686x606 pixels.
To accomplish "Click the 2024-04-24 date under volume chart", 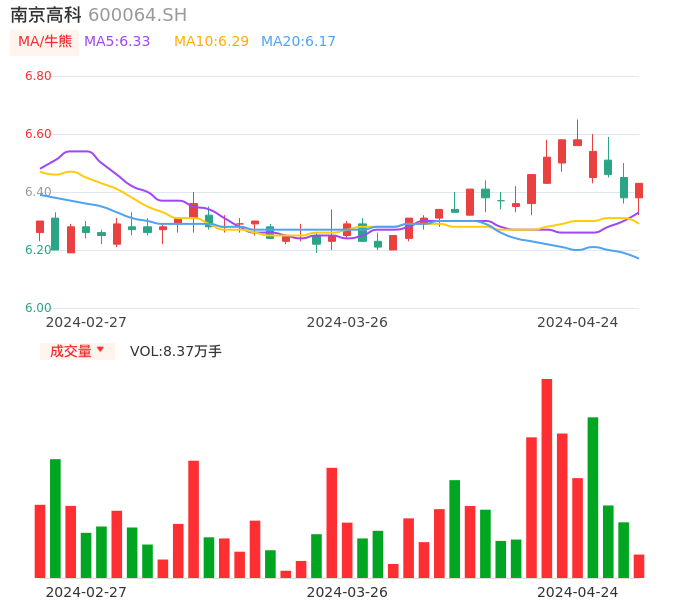I will pyautogui.click(x=578, y=592).
